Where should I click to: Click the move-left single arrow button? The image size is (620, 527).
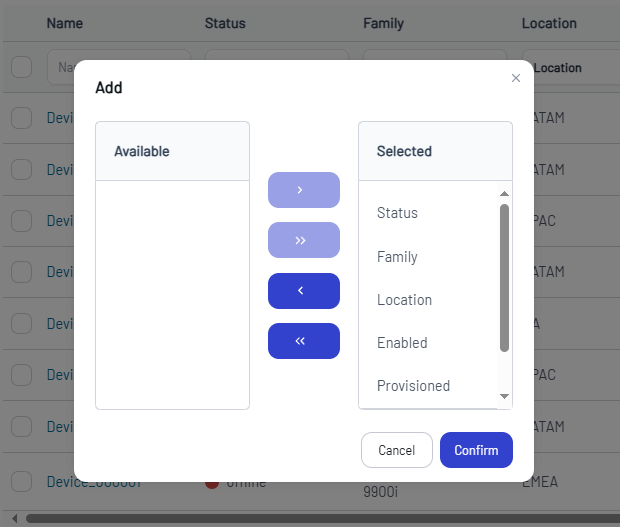click(x=303, y=291)
